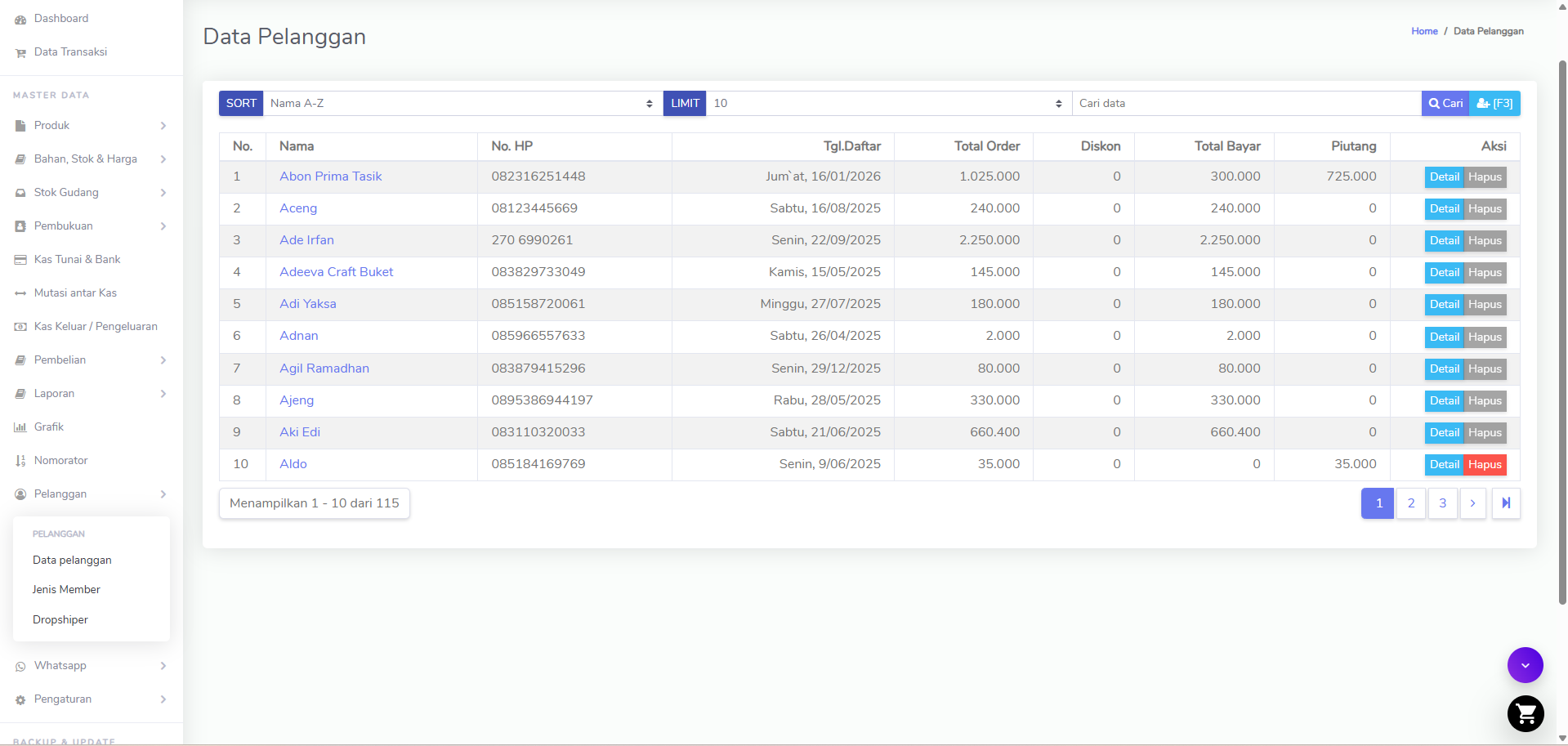This screenshot has height=746, width=1568.
Task: Go to page 2 in pagination
Action: [1411, 503]
